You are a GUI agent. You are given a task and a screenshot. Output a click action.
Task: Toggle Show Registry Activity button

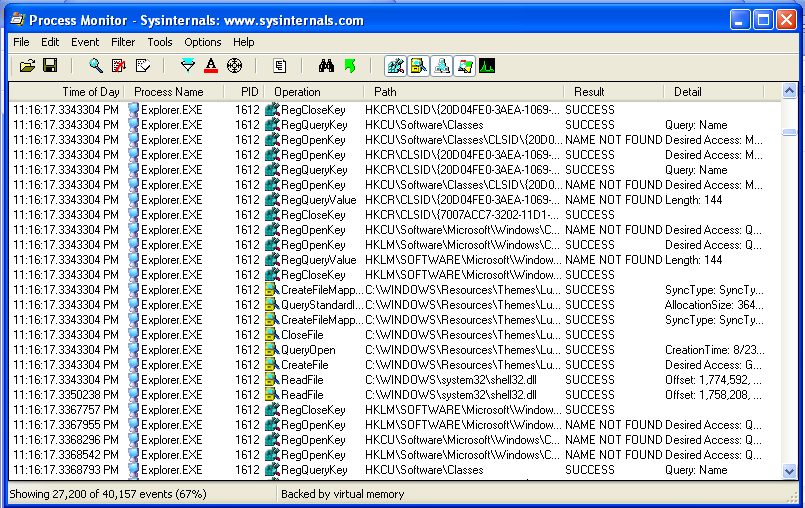(x=395, y=66)
